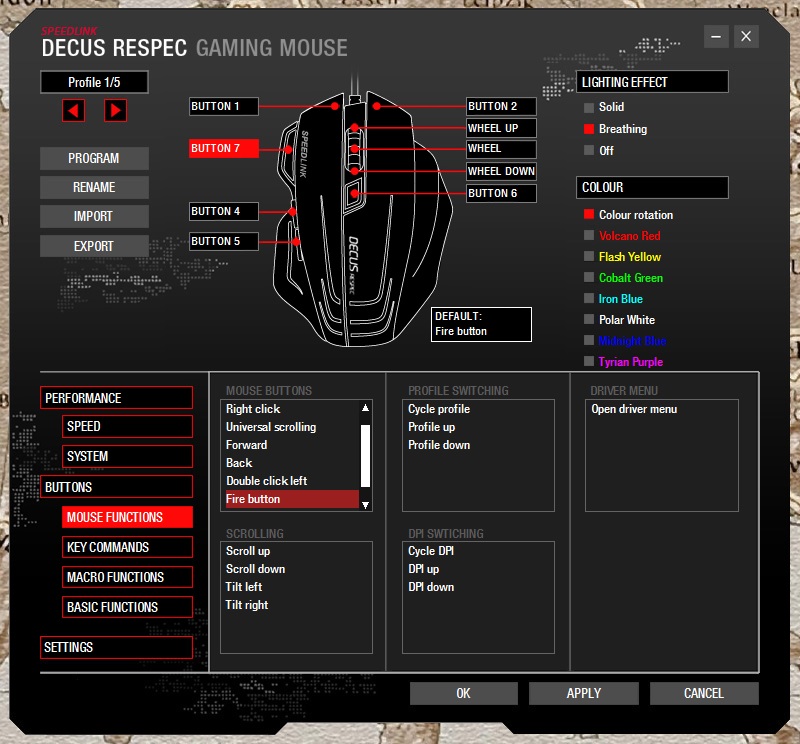Open the SYSTEM settings page
Viewport: 800px width, 744px height.
pos(128,456)
